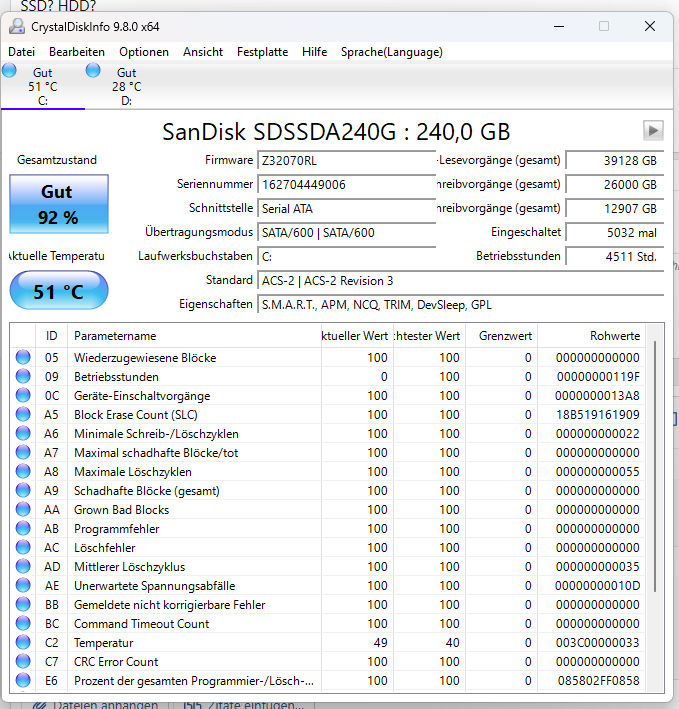Click status icon for Maximal schadhafte Blöcke row
679x709 pixels.
pyautogui.click(x=23, y=452)
